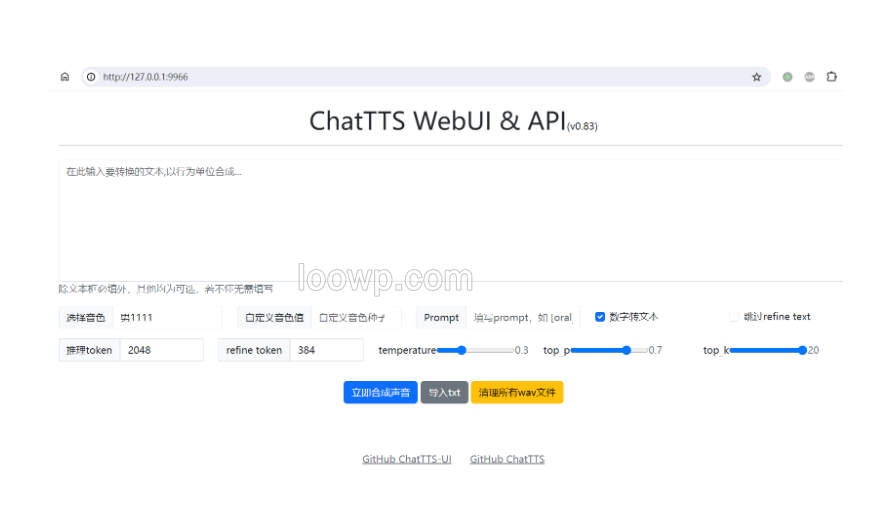
Task: Click the top_k value 20
Action: pyautogui.click(x=813, y=350)
